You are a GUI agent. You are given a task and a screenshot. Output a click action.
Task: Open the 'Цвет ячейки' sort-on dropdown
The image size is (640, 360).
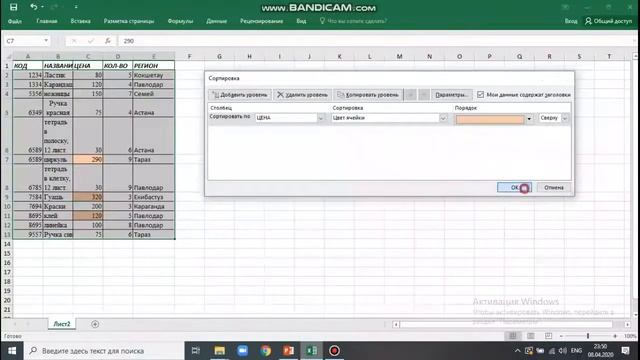(x=443, y=118)
